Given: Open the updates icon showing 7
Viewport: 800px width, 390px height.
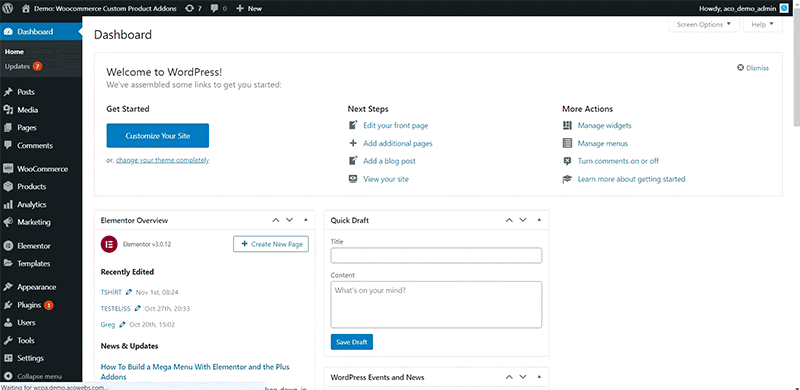Looking at the screenshot, I should 189,8.
